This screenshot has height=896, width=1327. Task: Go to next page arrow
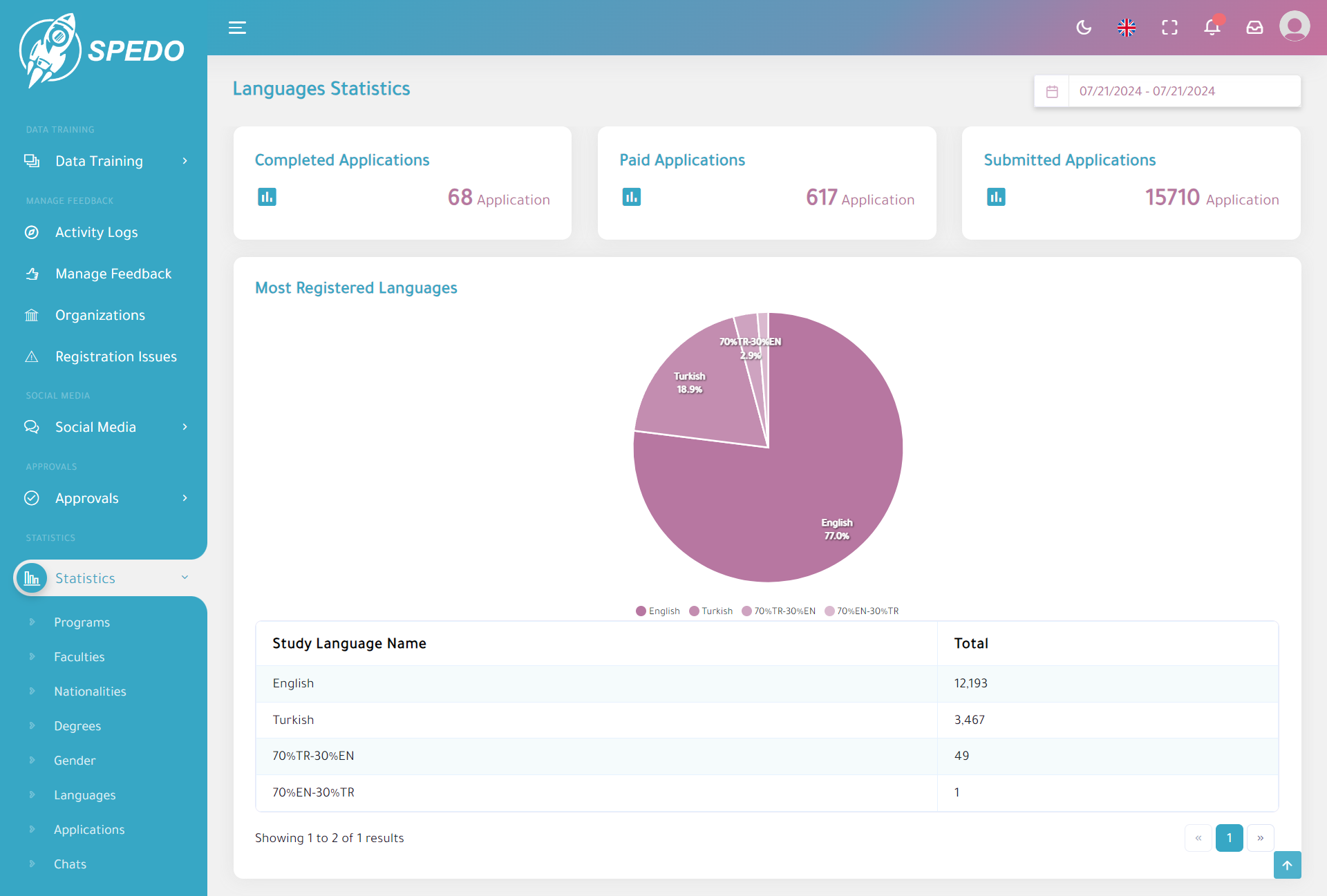tap(1260, 838)
